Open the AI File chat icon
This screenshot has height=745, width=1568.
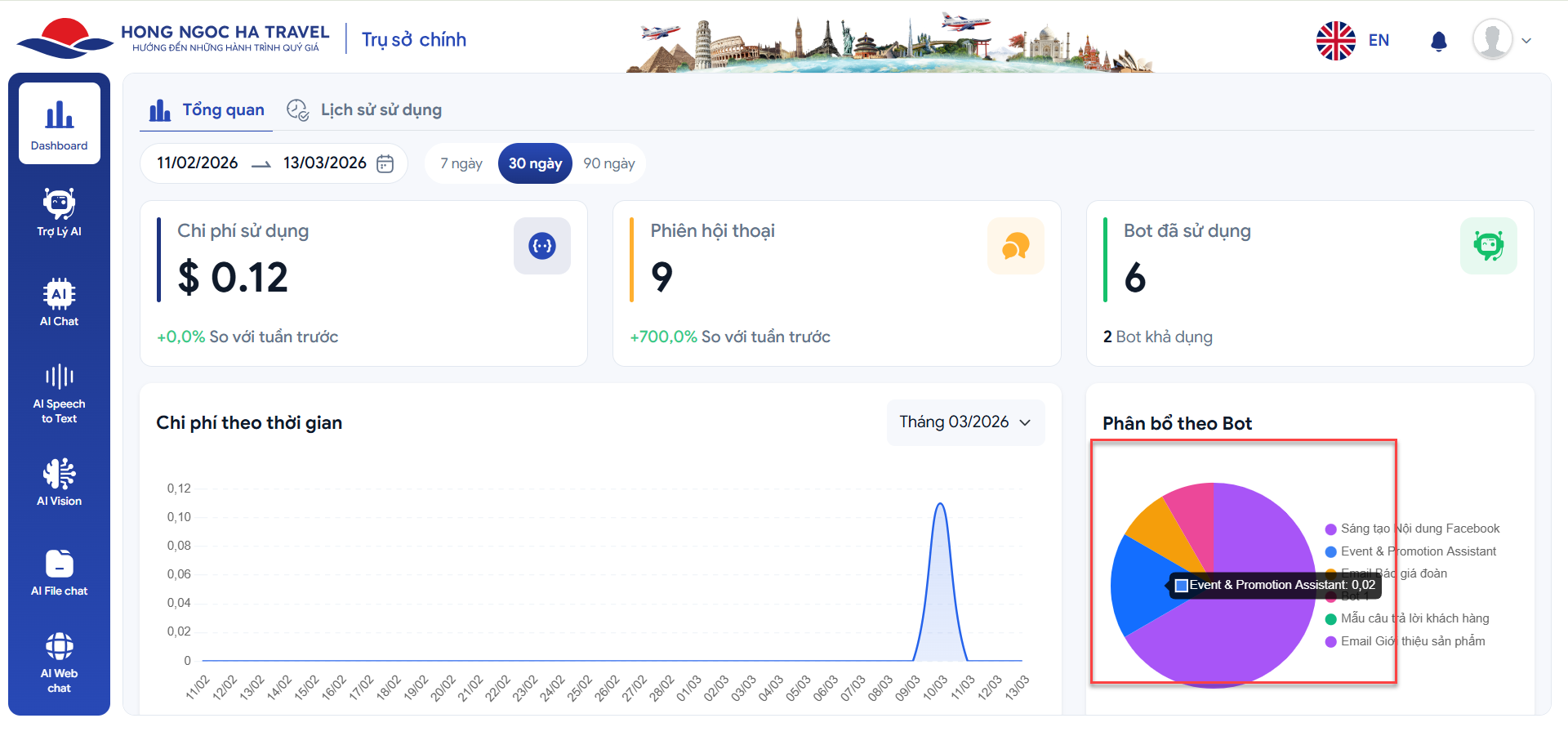[x=60, y=572]
